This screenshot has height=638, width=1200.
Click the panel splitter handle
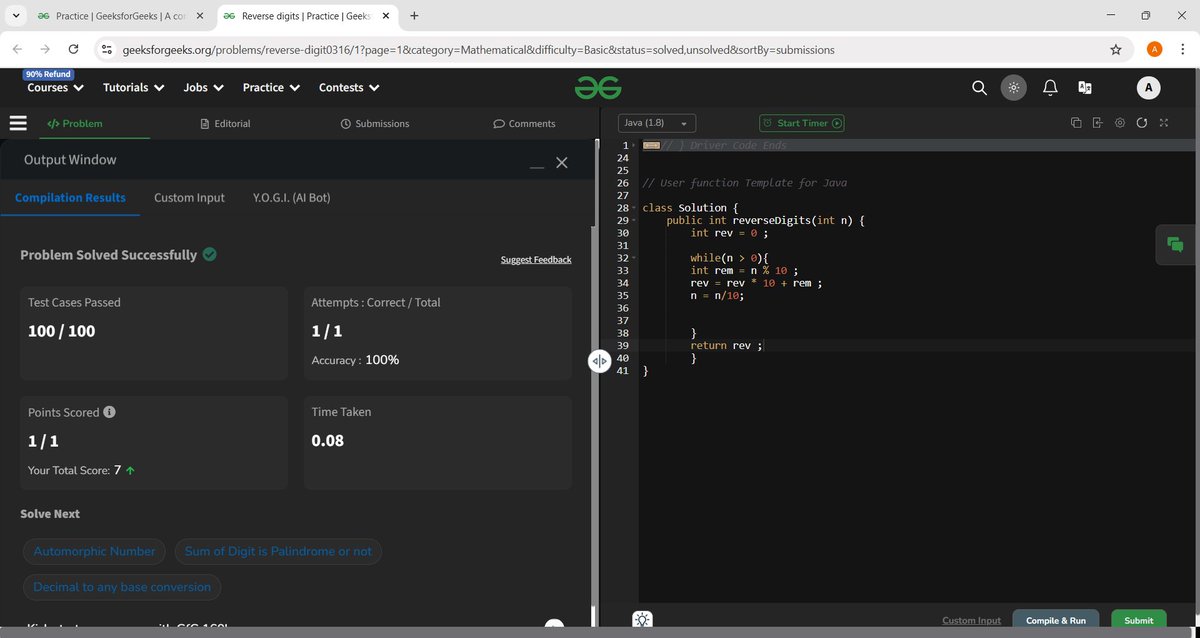(x=599, y=361)
